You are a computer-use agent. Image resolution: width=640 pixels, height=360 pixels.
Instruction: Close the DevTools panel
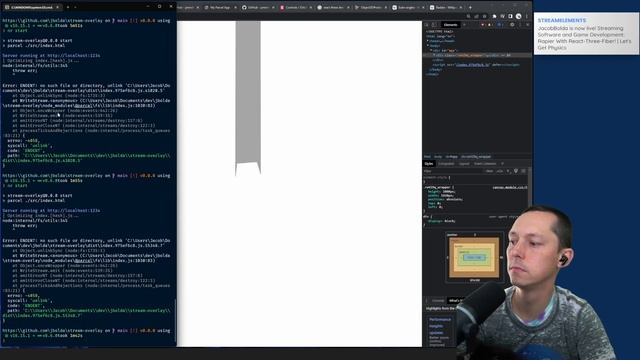tap(527, 25)
